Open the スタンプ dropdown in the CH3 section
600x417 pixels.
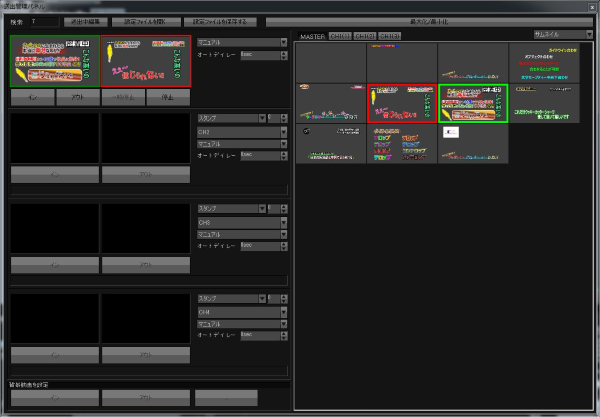(232, 208)
